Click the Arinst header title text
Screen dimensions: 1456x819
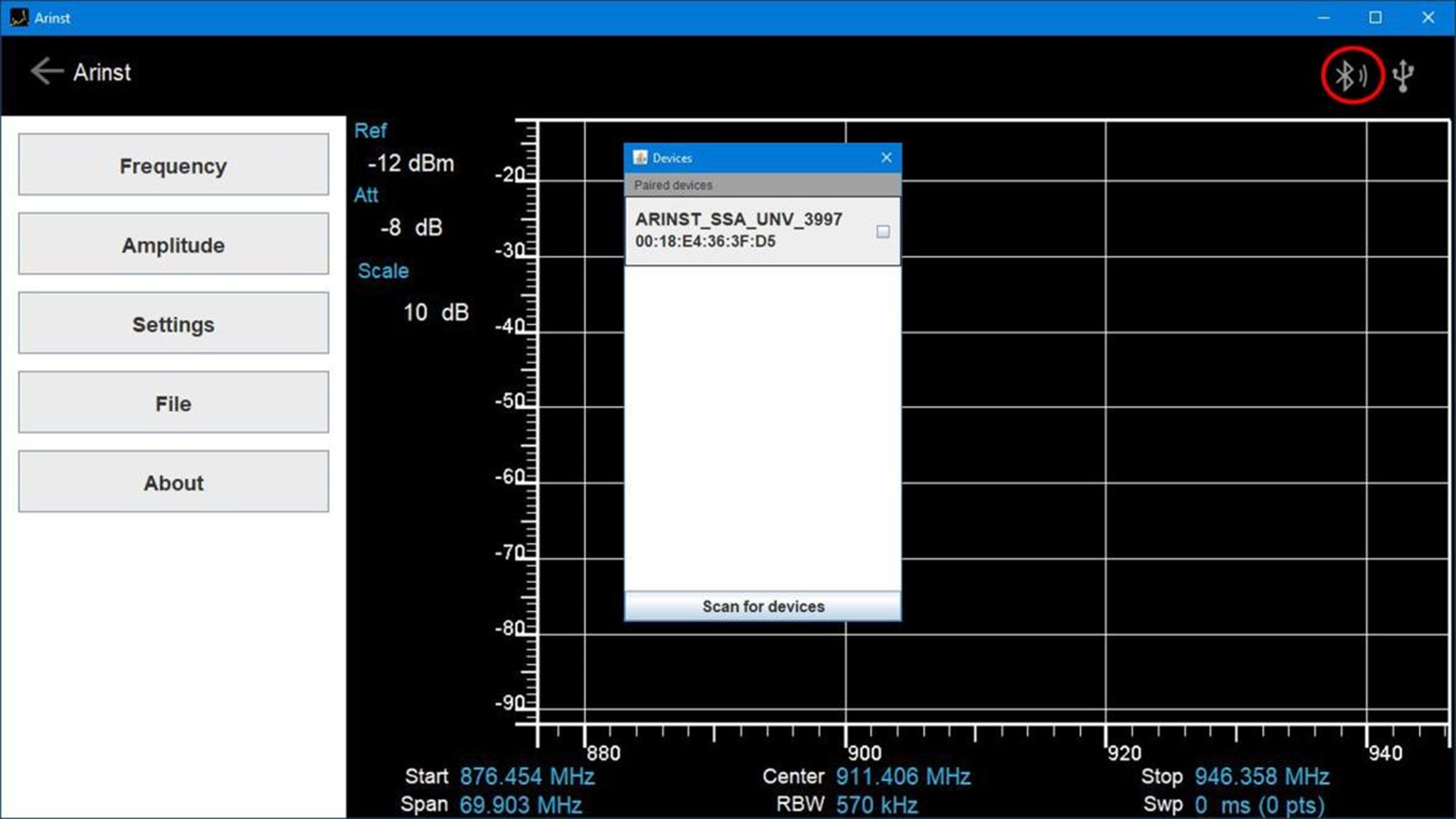[102, 72]
